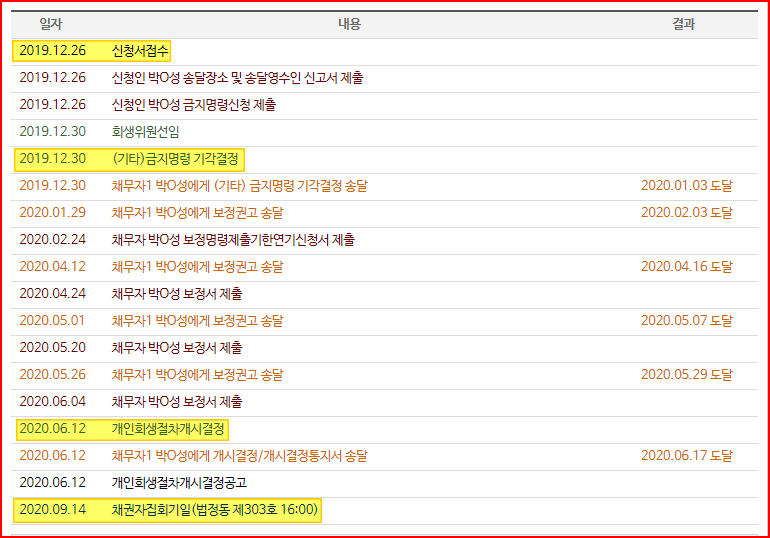Click the date 2020.05.01

coord(53,321)
